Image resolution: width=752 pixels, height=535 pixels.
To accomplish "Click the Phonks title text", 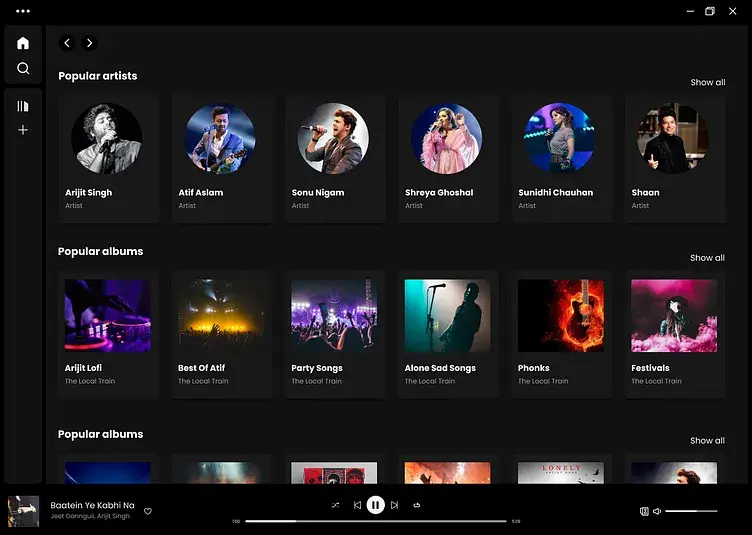I will (534, 368).
